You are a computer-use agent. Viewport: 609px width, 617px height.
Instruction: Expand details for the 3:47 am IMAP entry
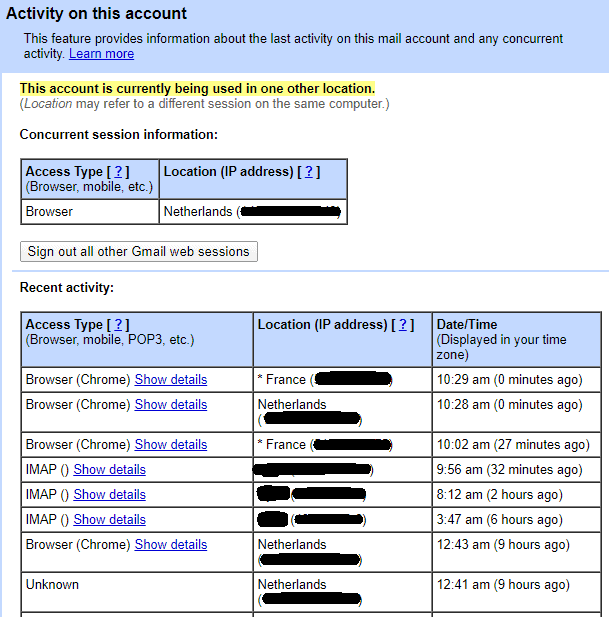109,520
